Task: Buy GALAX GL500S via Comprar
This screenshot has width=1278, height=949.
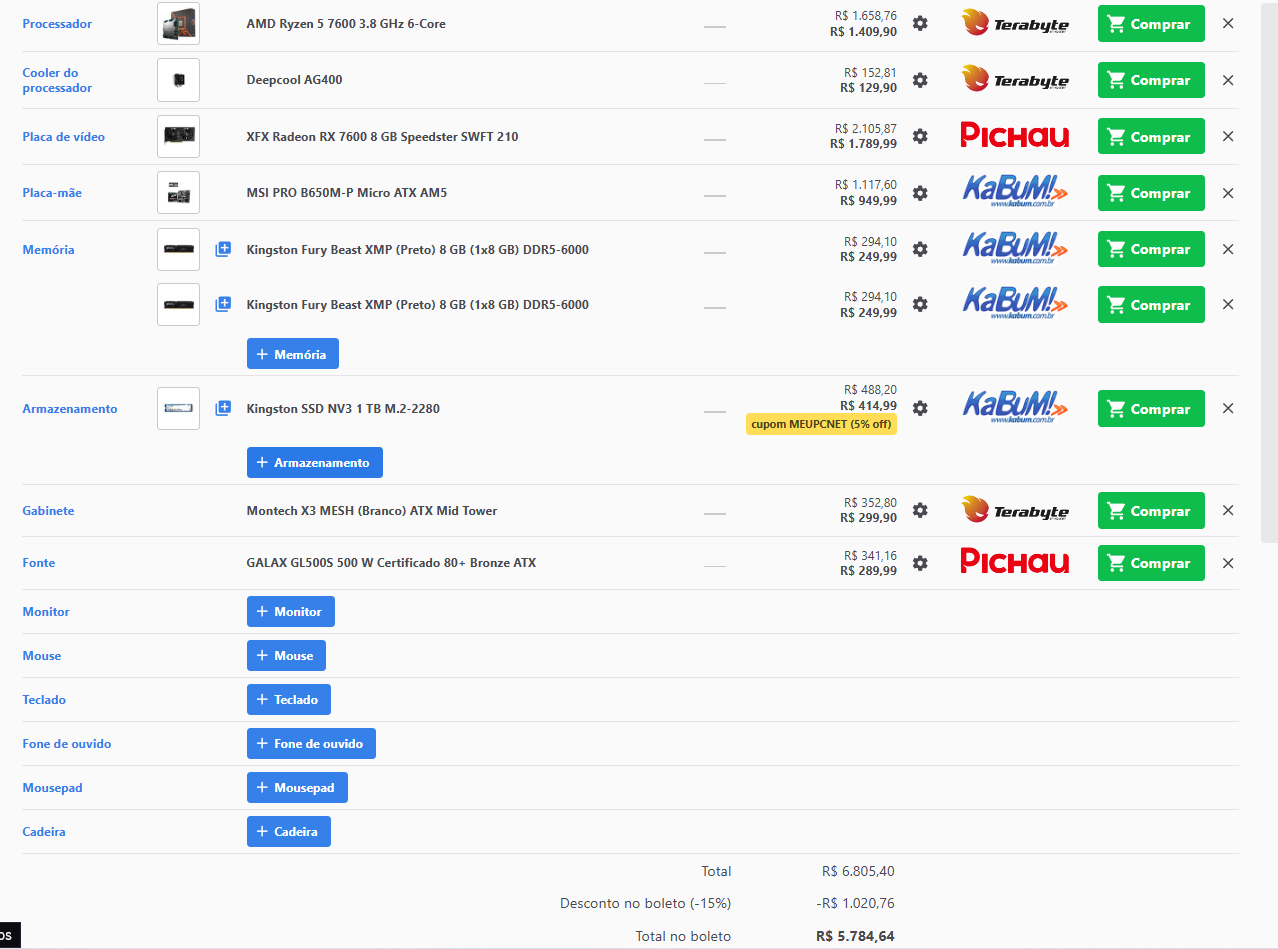Action: point(1151,563)
